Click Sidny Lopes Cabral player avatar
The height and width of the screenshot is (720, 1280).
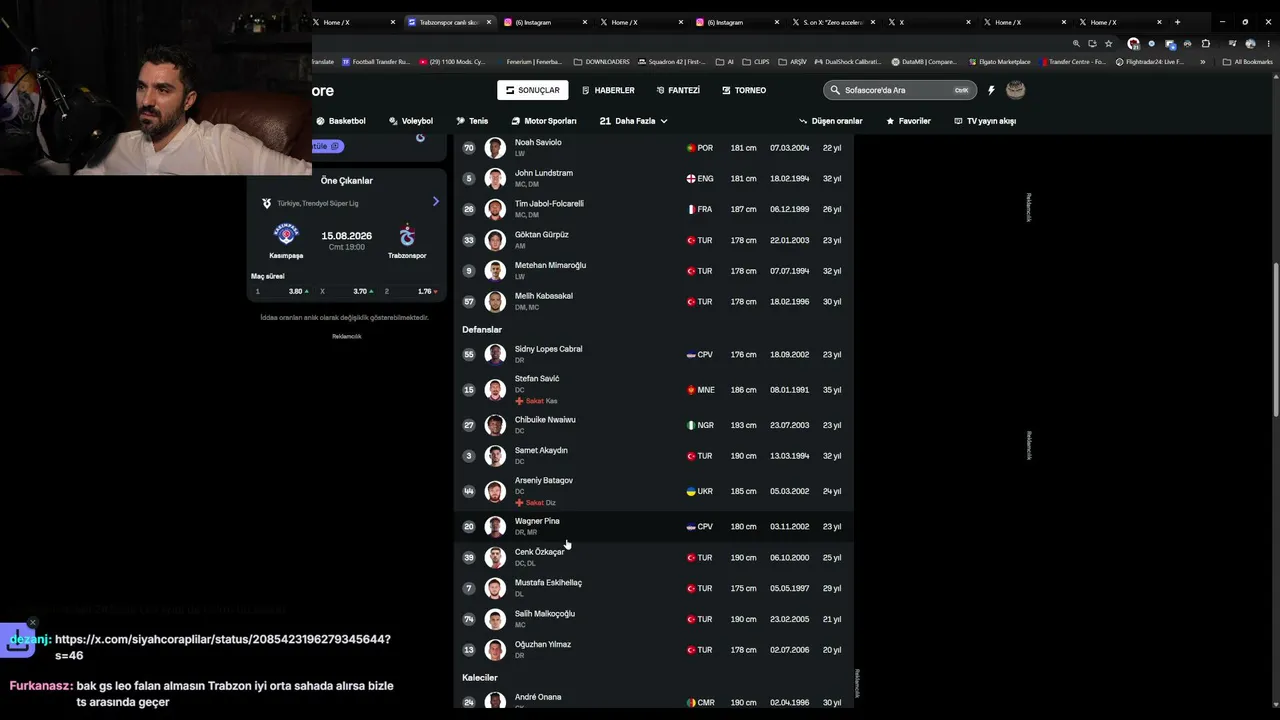click(x=495, y=355)
